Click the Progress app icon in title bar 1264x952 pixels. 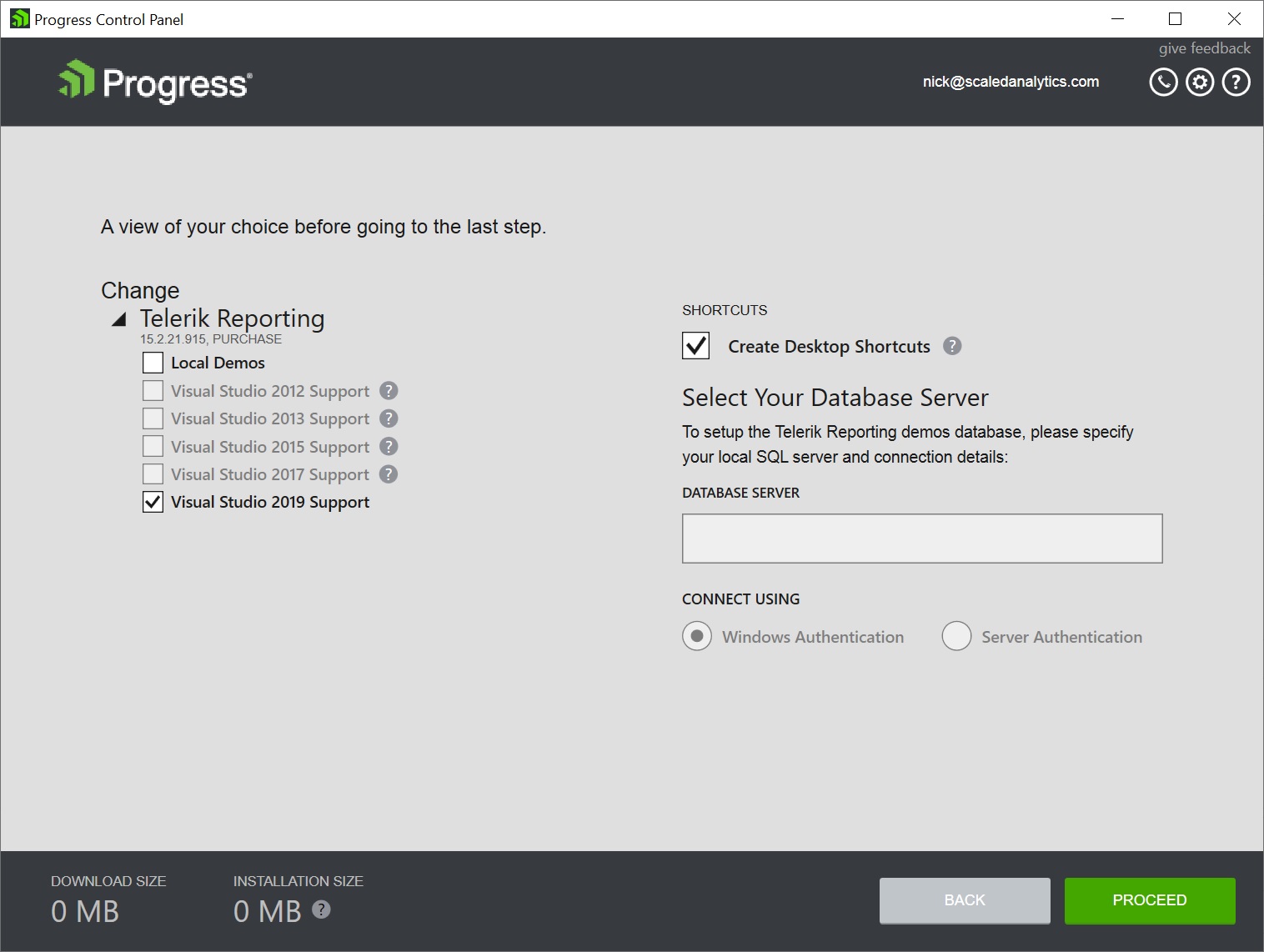point(19,18)
